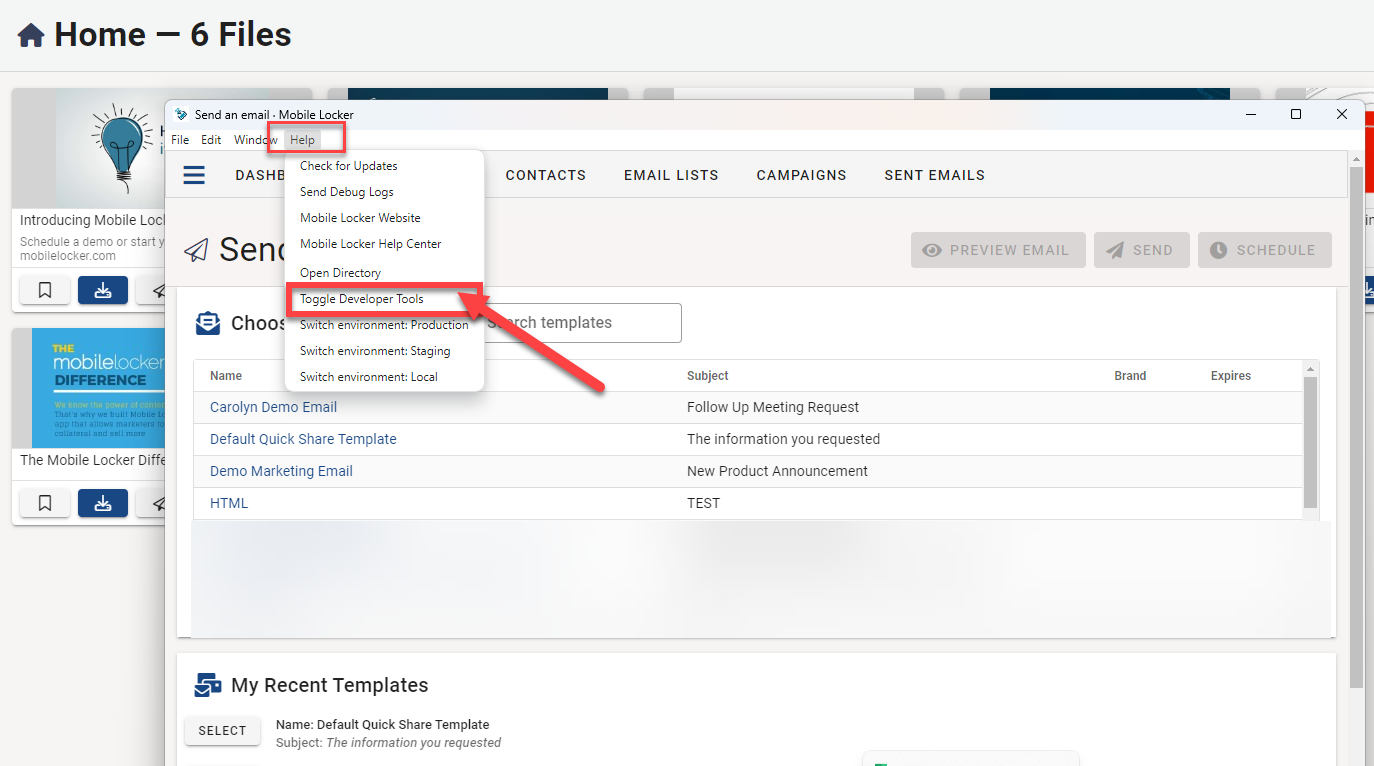Open the Carolyn Demo Email template
The width and height of the screenshot is (1374, 766).
[x=273, y=407]
